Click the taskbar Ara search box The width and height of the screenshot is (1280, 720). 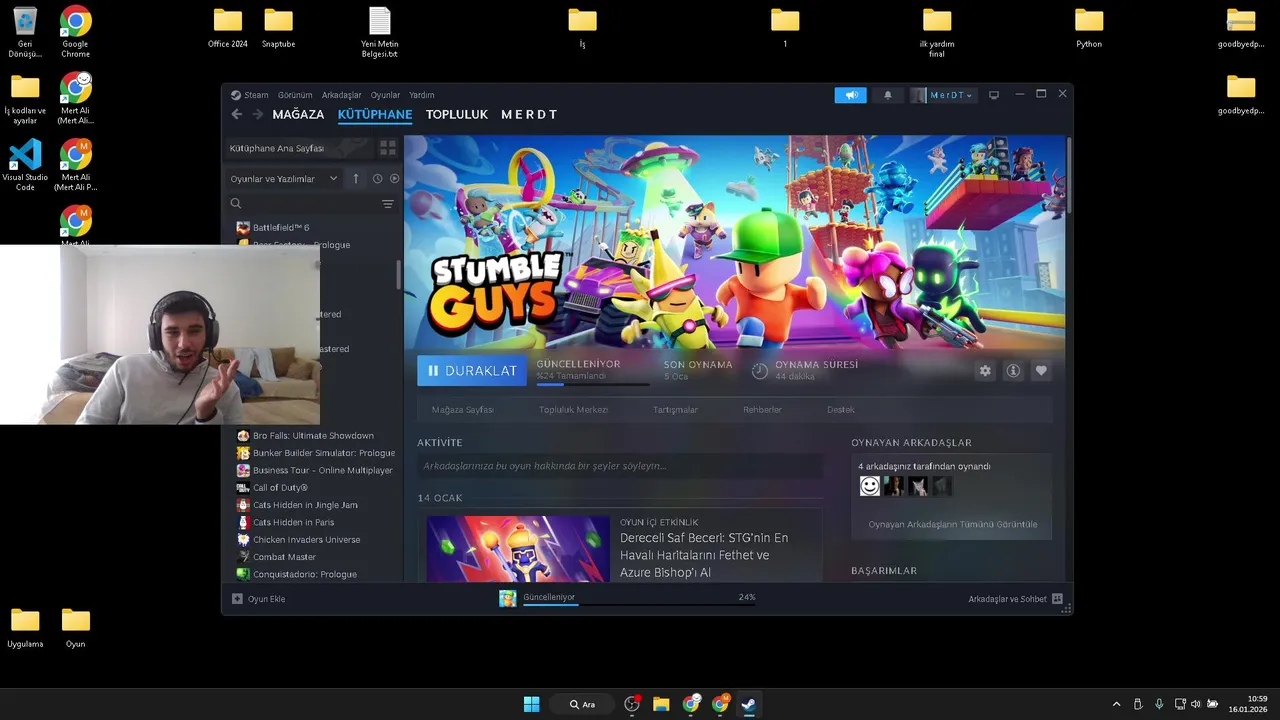(x=582, y=704)
